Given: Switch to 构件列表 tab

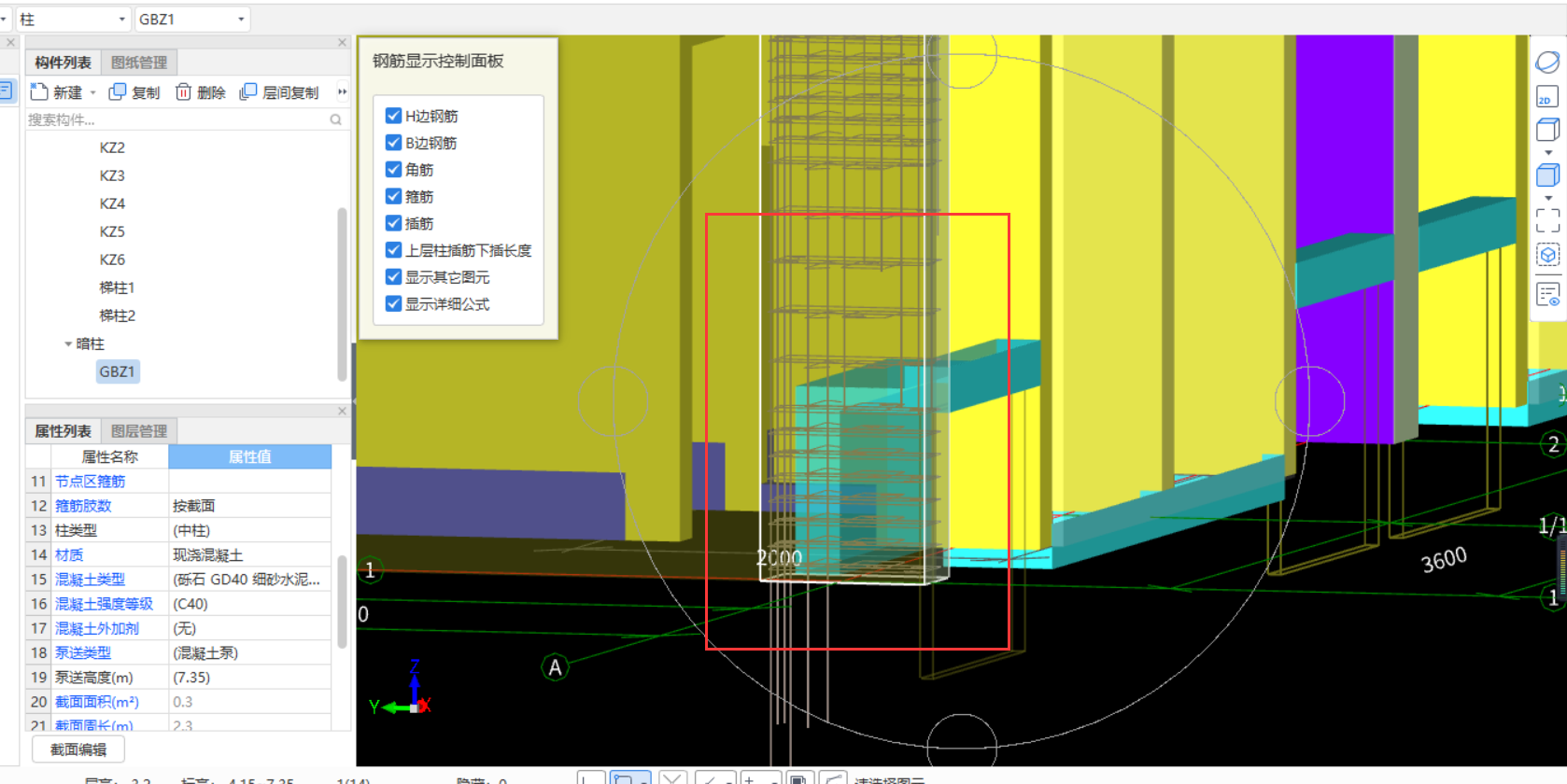Looking at the screenshot, I should click(x=63, y=63).
